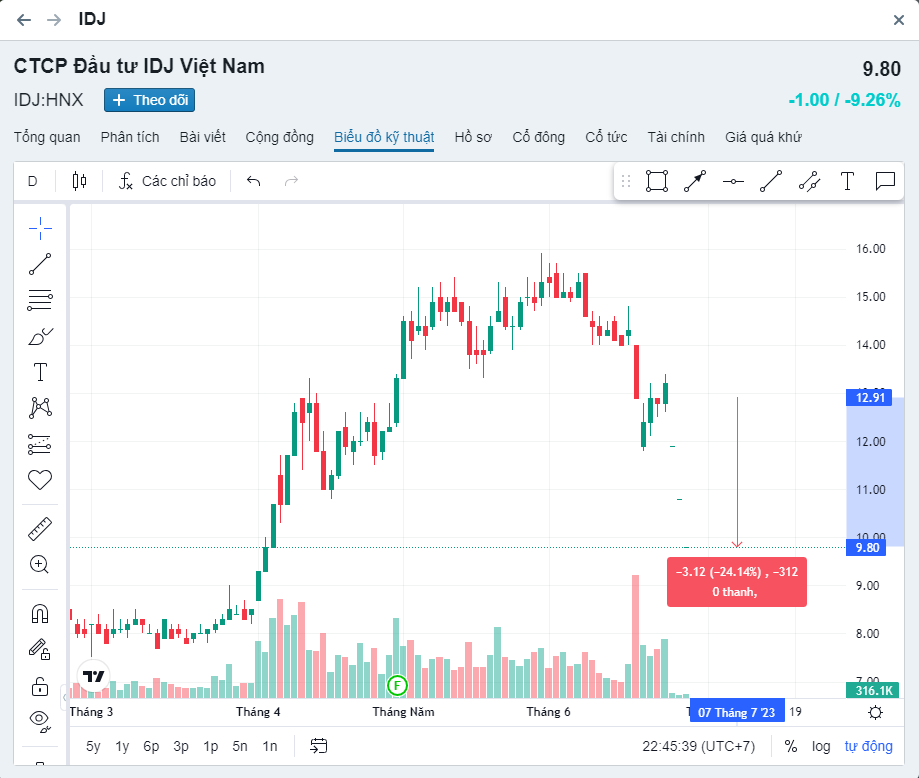Select the 1y time range
919x778 pixels.
coord(122,746)
